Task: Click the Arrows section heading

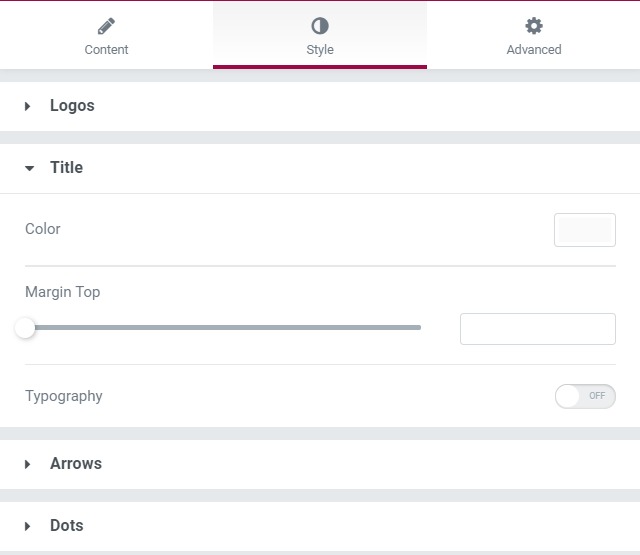Action: 76,464
